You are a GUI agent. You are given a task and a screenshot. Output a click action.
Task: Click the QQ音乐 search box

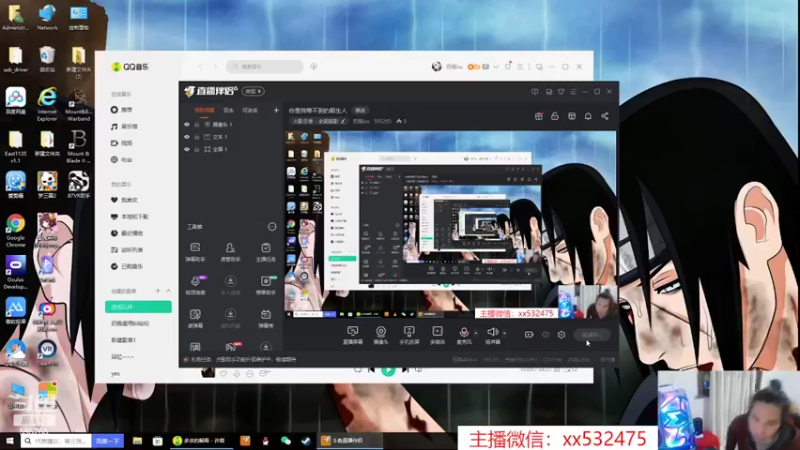[265, 66]
